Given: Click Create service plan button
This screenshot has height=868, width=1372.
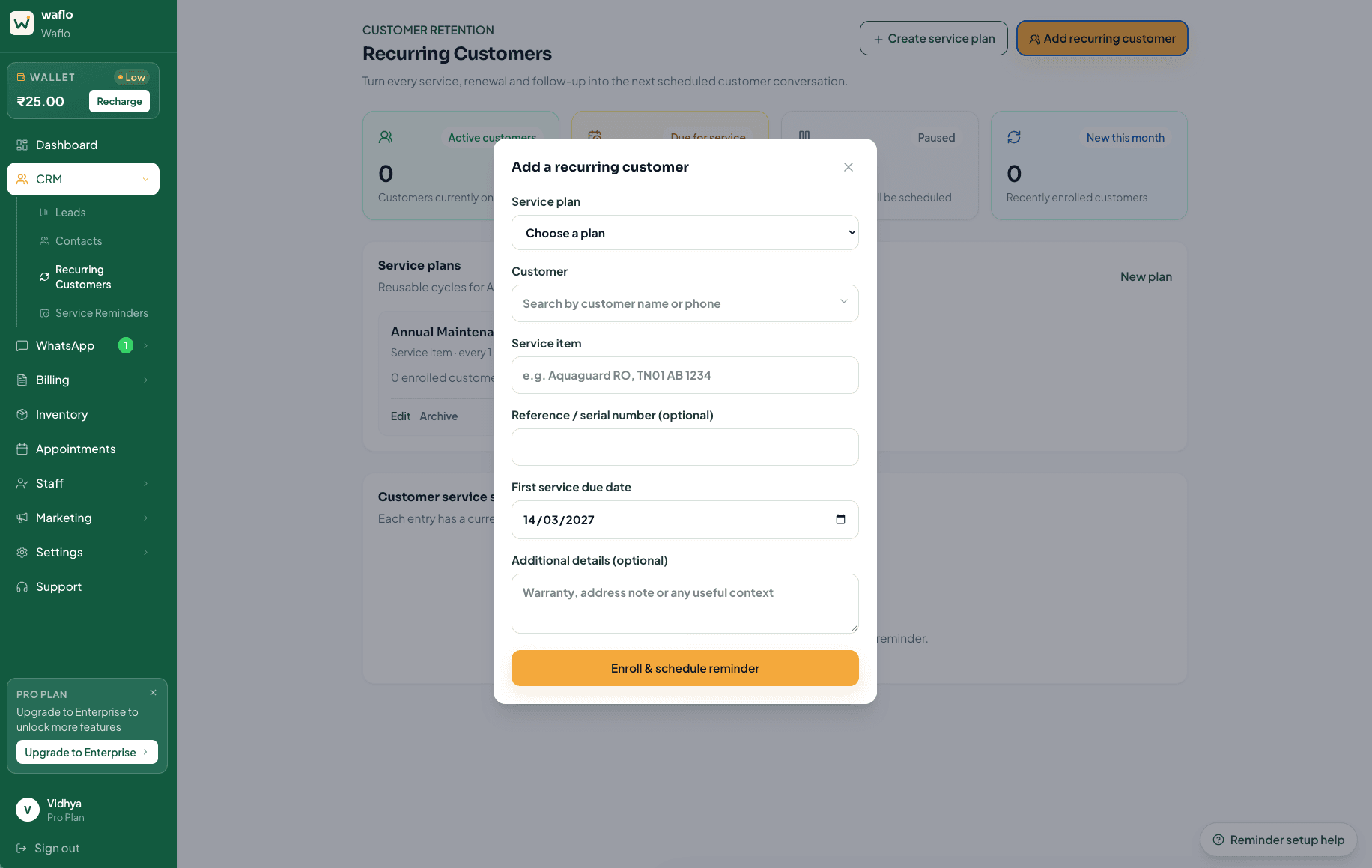Looking at the screenshot, I should pyautogui.click(x=934, y=38).
